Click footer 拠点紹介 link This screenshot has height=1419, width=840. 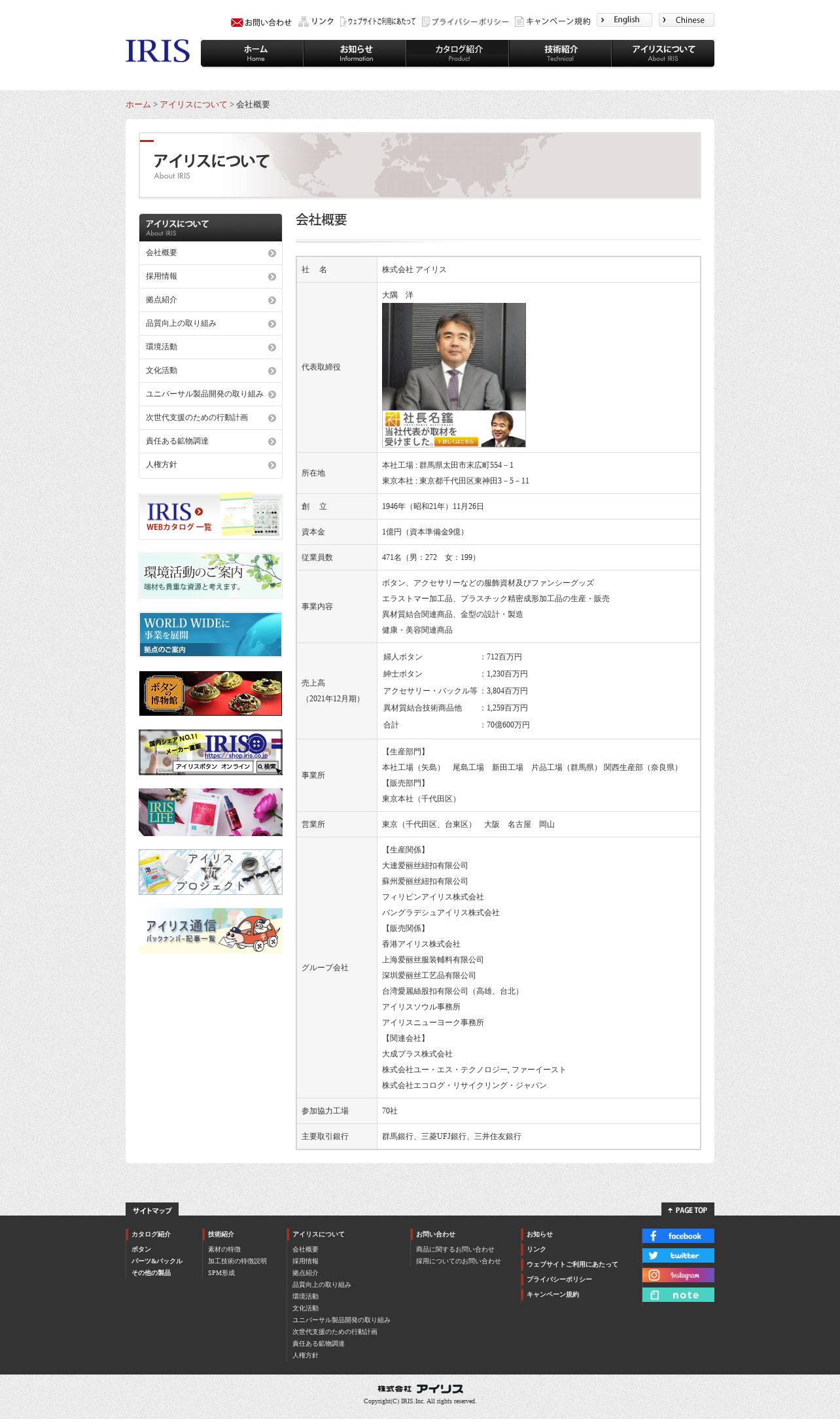pyautogui.click(x=306, y=1273)
